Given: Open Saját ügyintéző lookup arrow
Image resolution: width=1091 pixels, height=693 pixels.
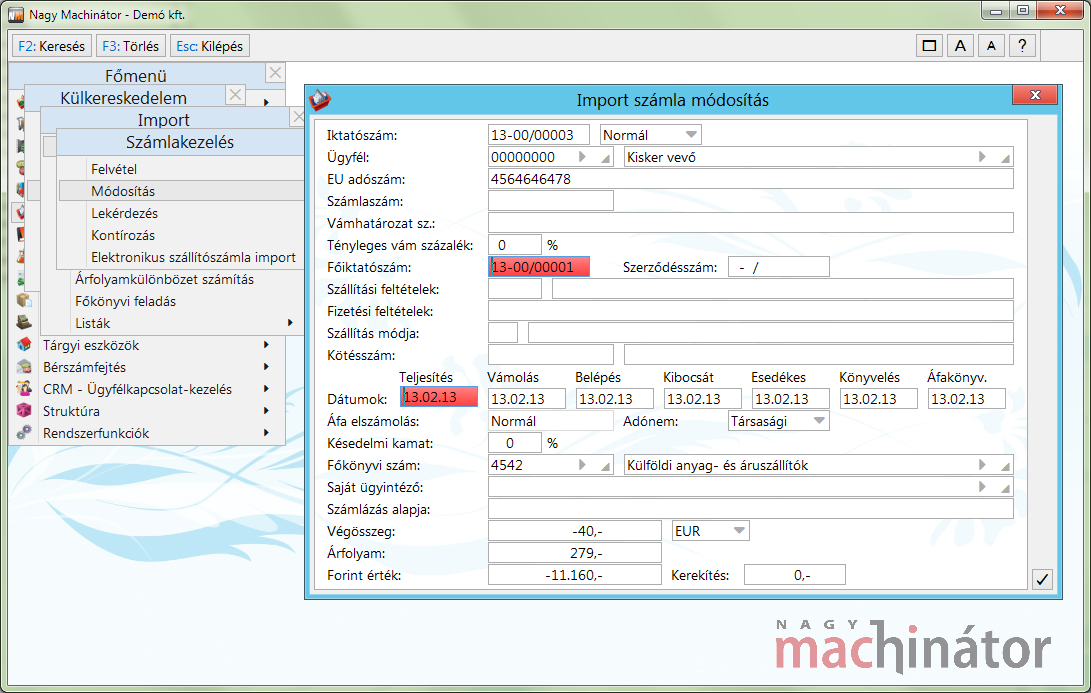Looking at the screenshot, I should pyautogui.click(x=982, y=487).
